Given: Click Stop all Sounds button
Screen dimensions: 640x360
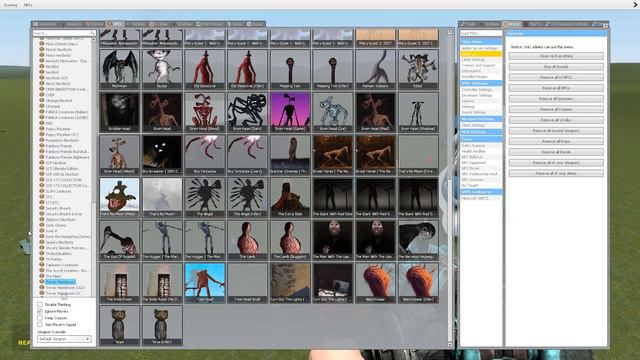Looking at the screenshot, I should (x=556, y=67).
